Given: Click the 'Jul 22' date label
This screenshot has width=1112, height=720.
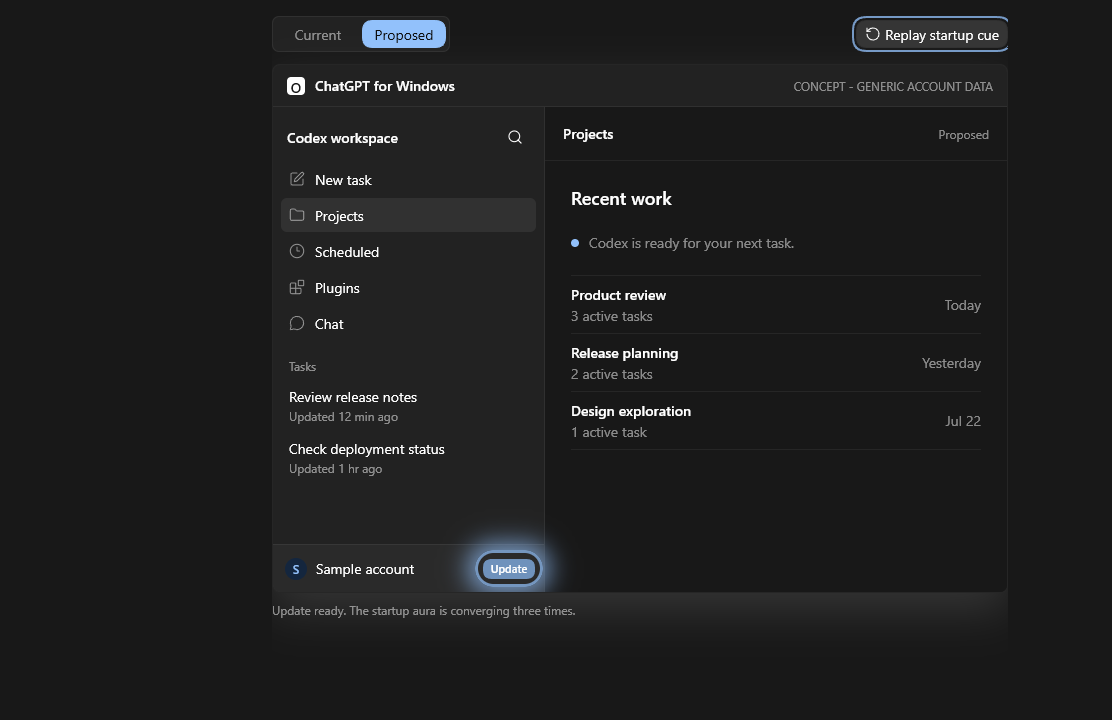Looking at the screenshot, I should click(x=962, y=421).
